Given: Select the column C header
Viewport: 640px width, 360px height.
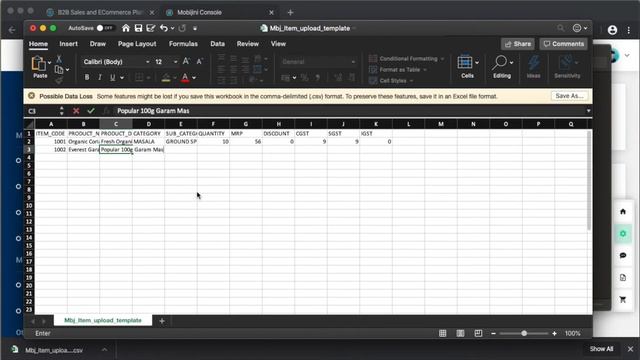Looking at the screenshot, I should click(116, 124).
